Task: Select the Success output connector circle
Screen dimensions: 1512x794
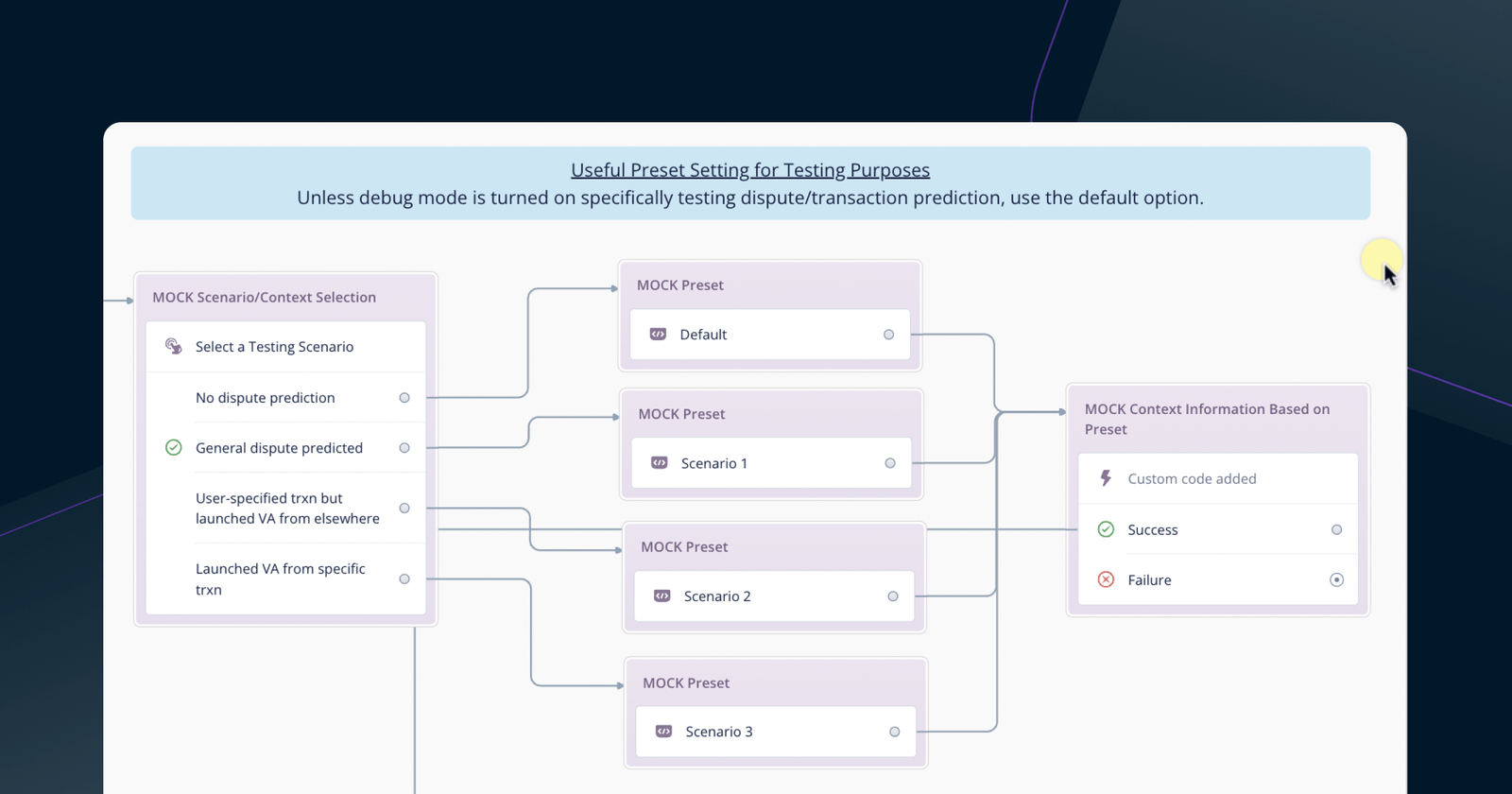Action: [1336, 529]
